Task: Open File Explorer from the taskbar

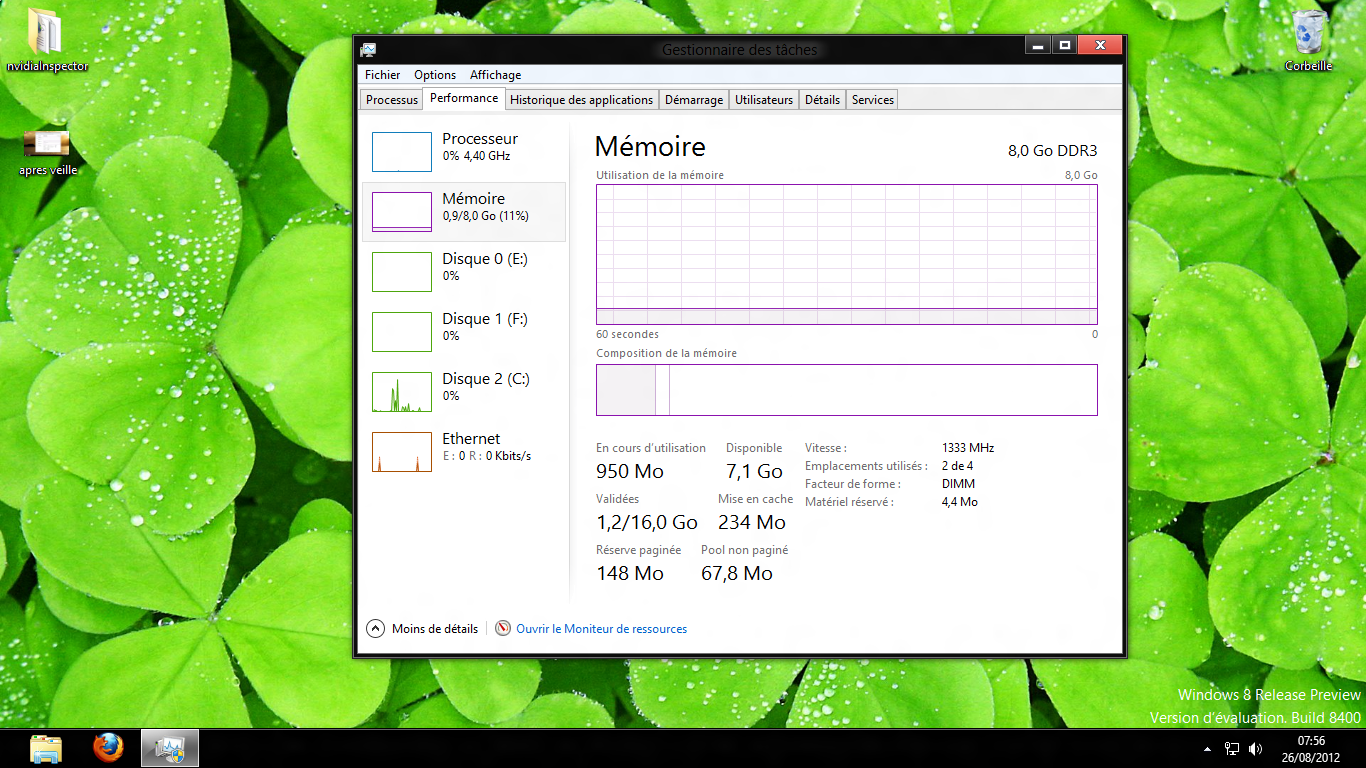Action: (x=46, y=748)
